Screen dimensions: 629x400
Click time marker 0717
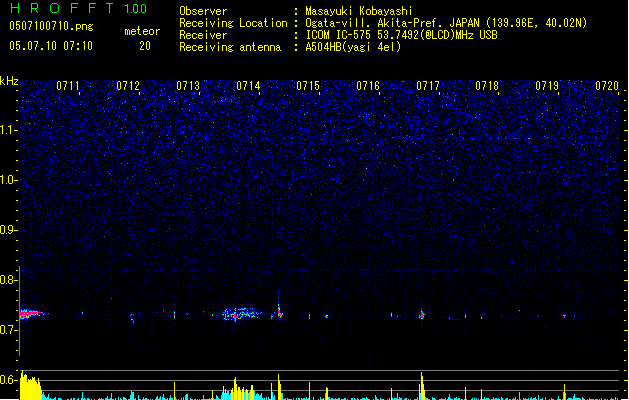(x=428, y=86)
